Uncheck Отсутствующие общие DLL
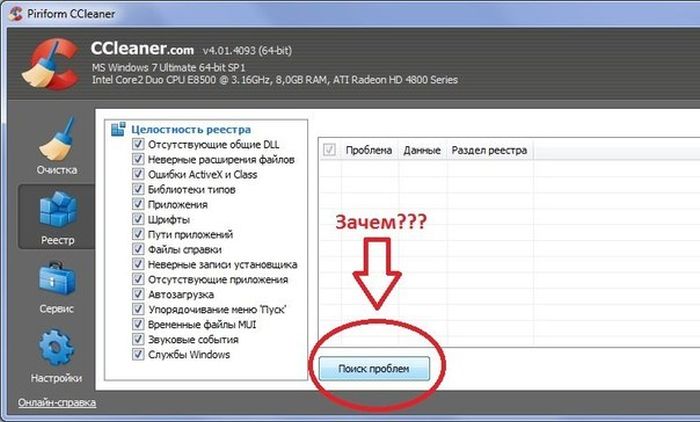 tap(137, 145)
